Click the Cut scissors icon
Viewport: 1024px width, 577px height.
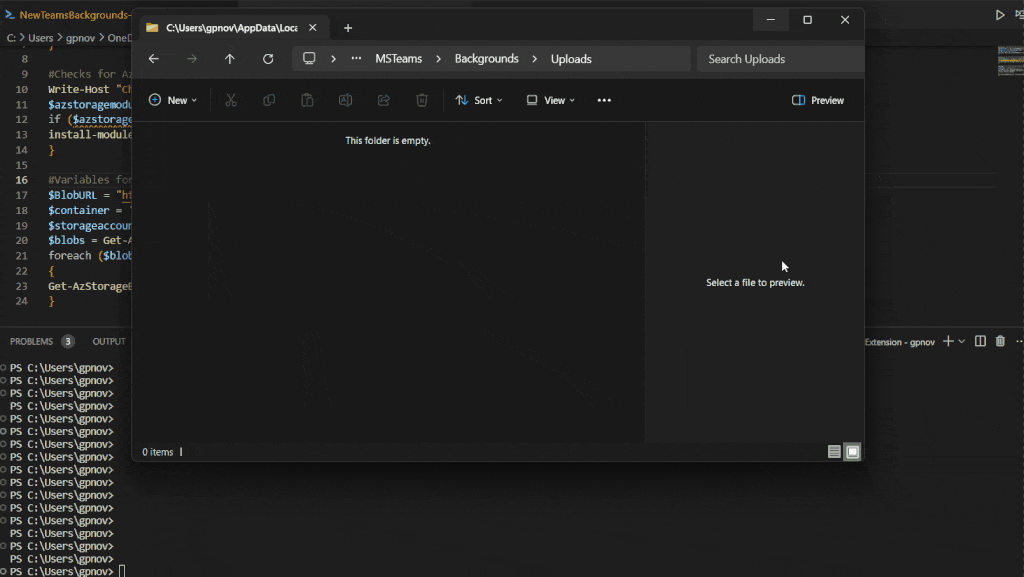pos(231,100)
